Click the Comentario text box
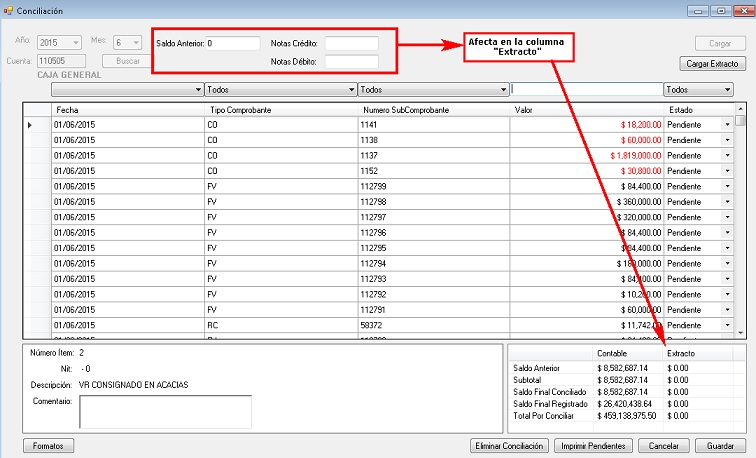Image resolution: width=756 pixels, height=458 pixels. coord(165,411)
